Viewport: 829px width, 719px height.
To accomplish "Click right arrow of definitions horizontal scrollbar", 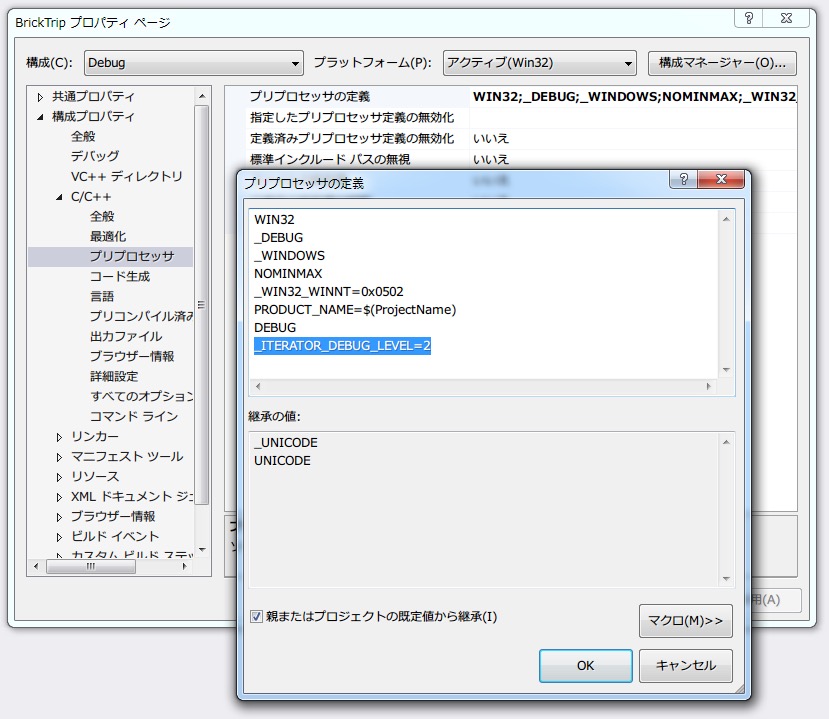I will click(708, 386).
